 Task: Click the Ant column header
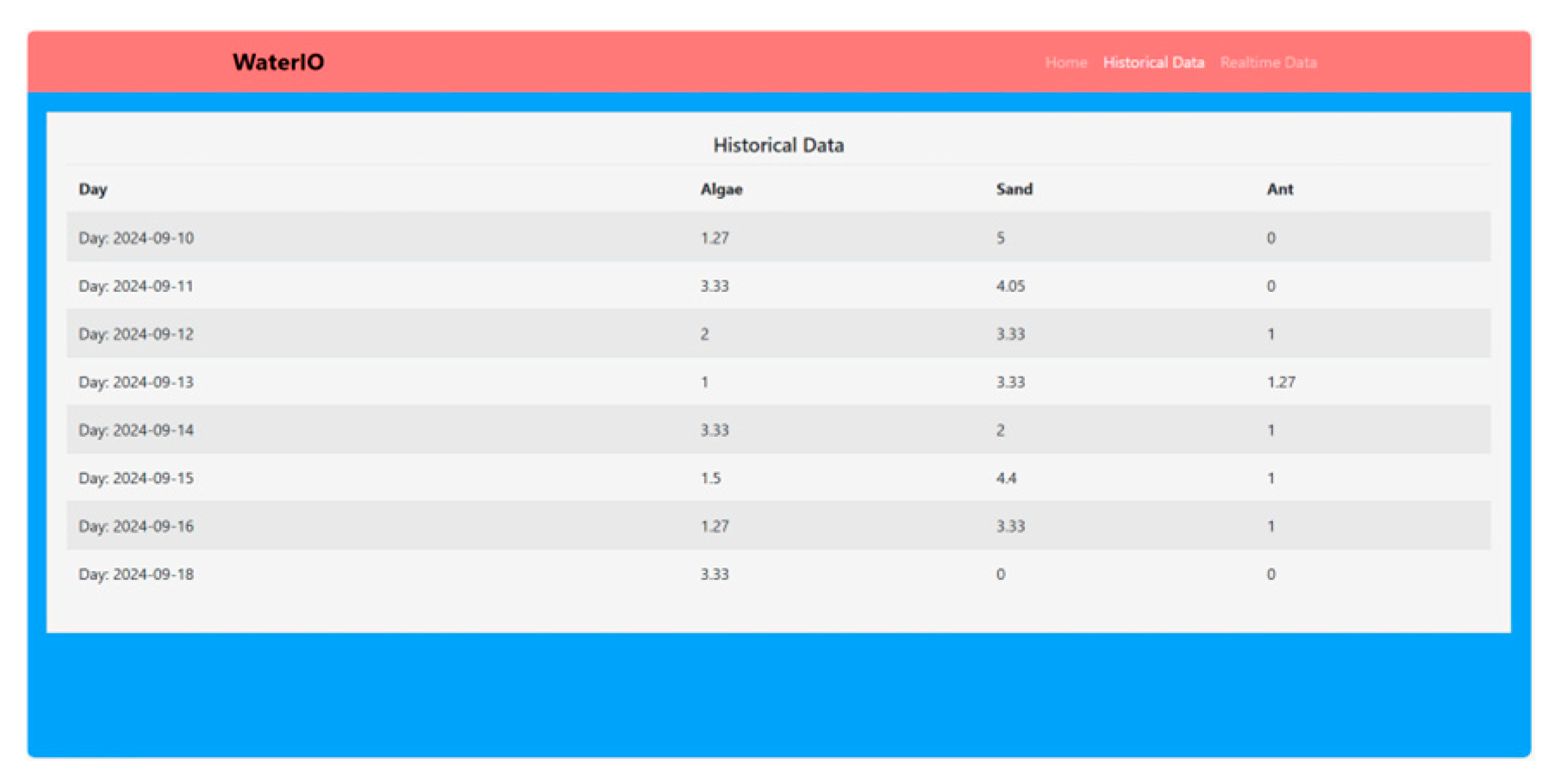1279,190
